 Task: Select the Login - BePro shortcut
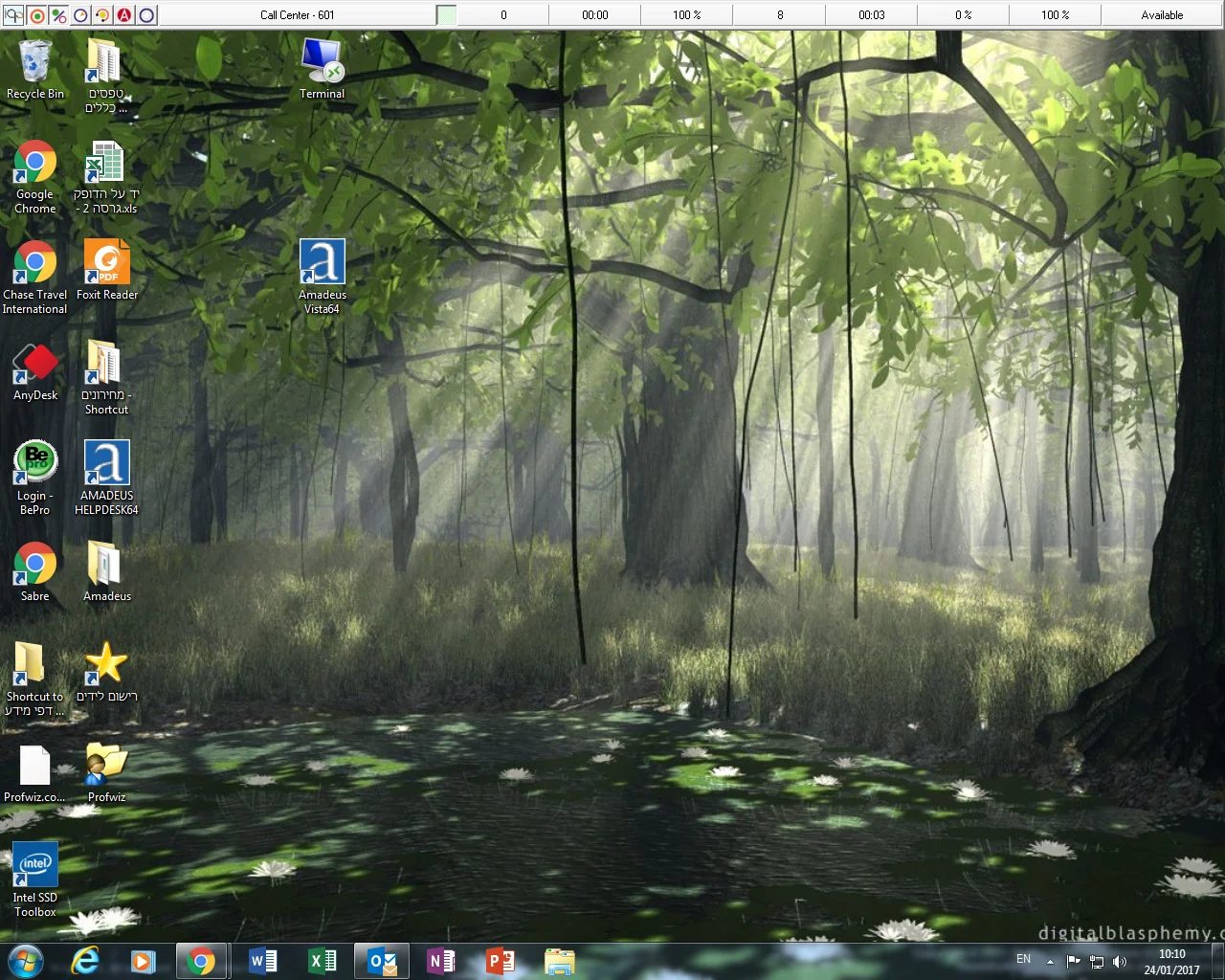coord(35,464)
